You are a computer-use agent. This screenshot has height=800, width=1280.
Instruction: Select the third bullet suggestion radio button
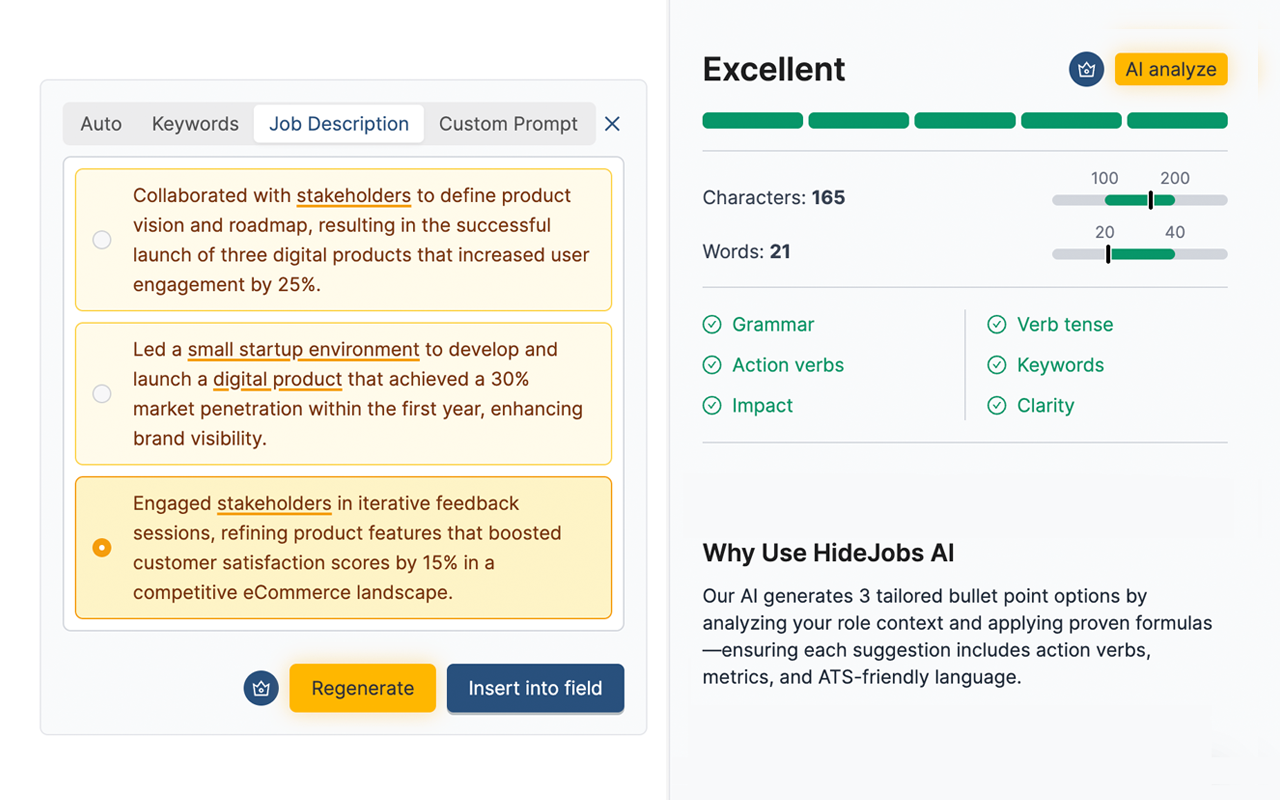pos(101,548)
